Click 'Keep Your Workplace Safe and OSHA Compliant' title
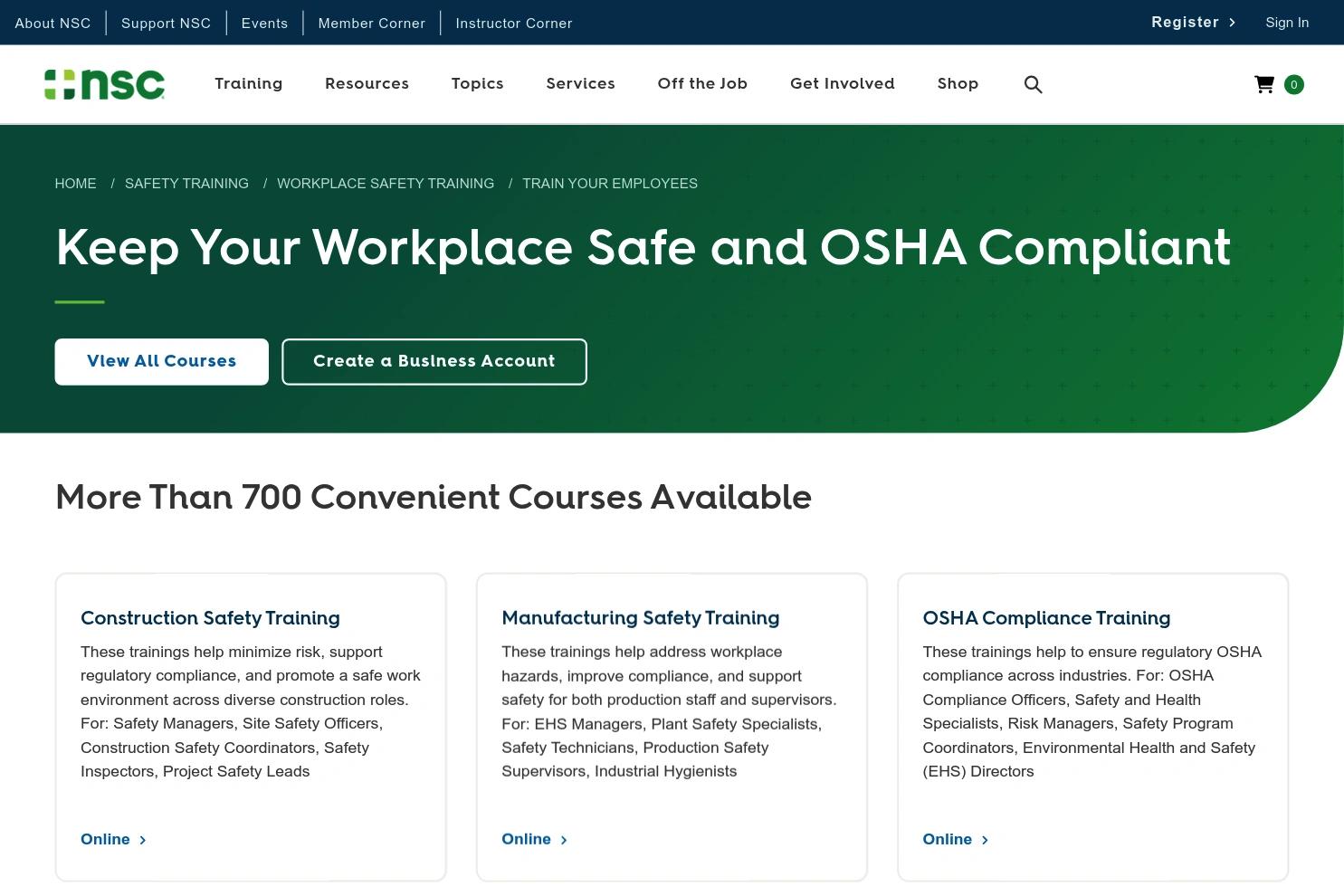The height and width of the screenshot is (896, 1344). pos(643,247)
